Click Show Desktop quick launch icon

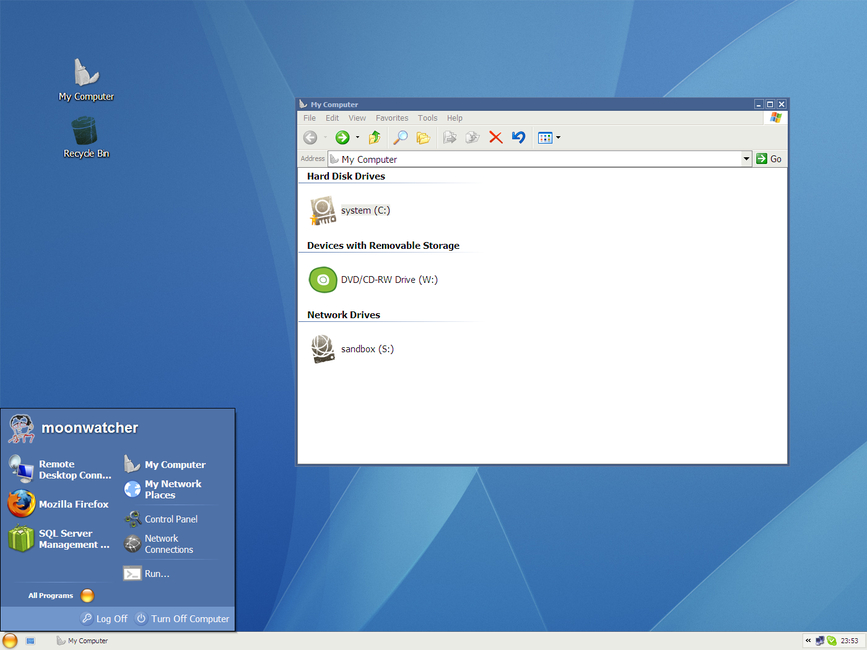point(30,641)
